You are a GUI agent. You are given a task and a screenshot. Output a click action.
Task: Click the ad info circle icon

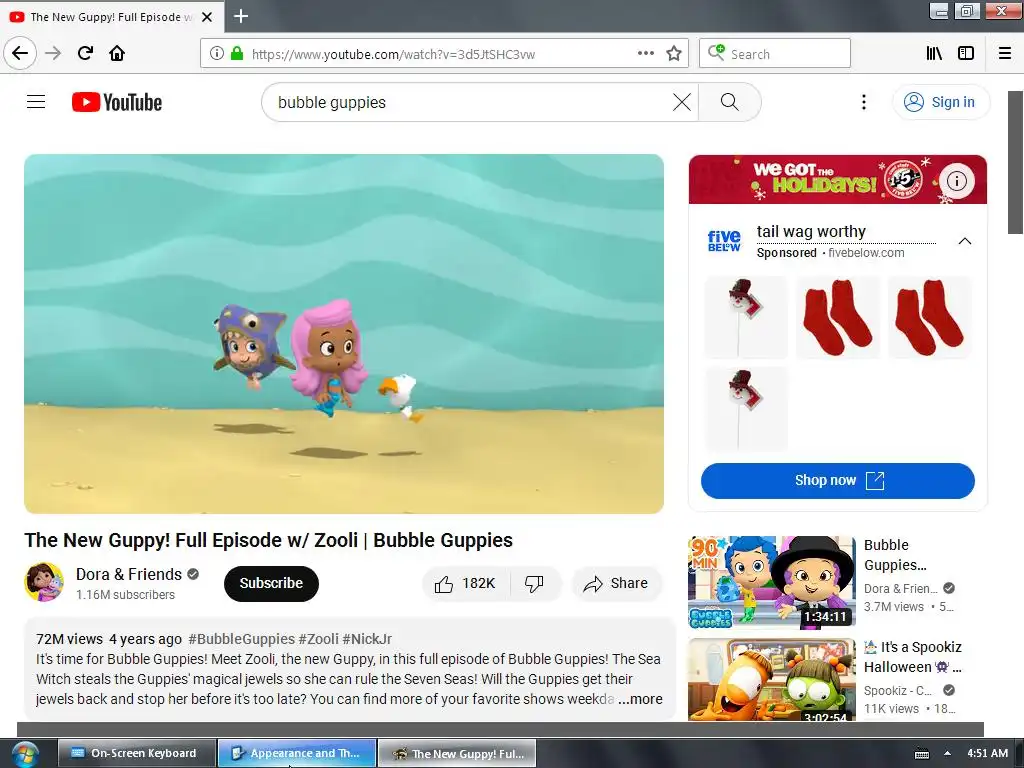(957, 180)
